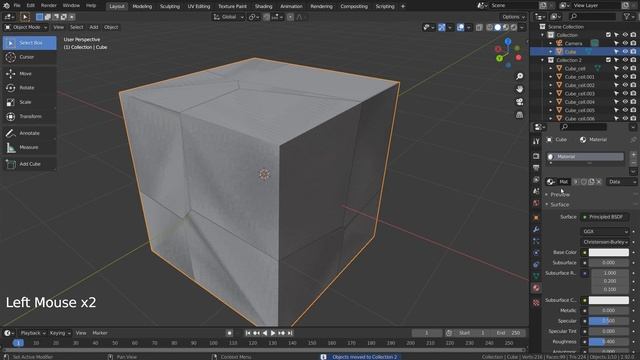640x360 pixels.
Task: Activate the Cursor tool
Action: [29, 57]
